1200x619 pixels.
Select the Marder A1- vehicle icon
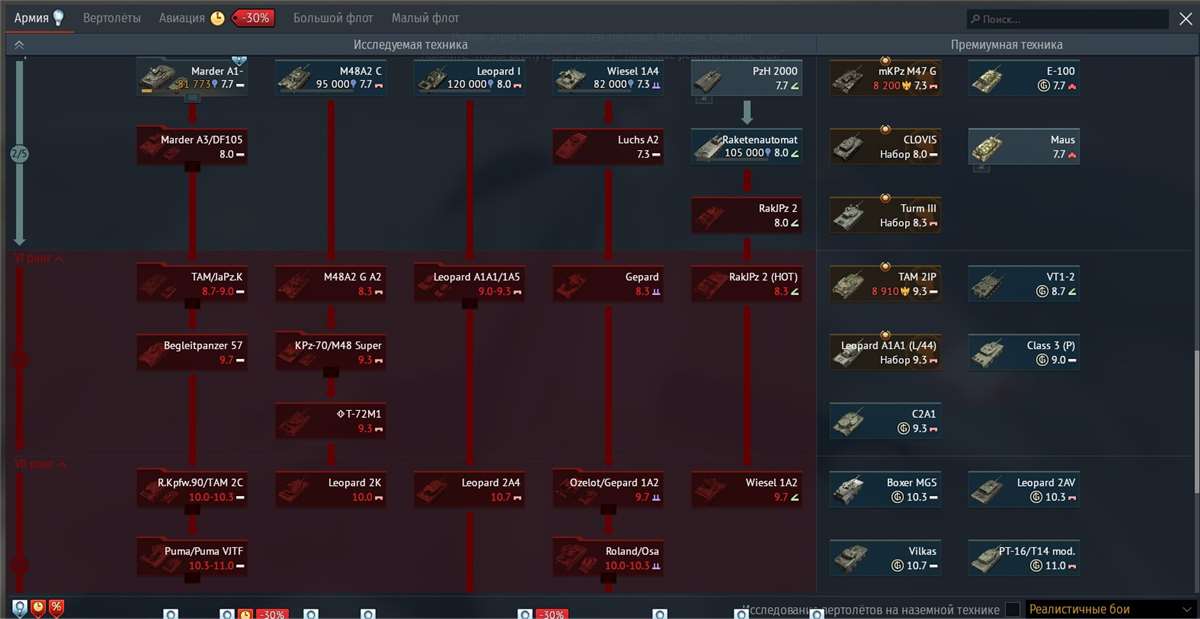coord(192,77)
